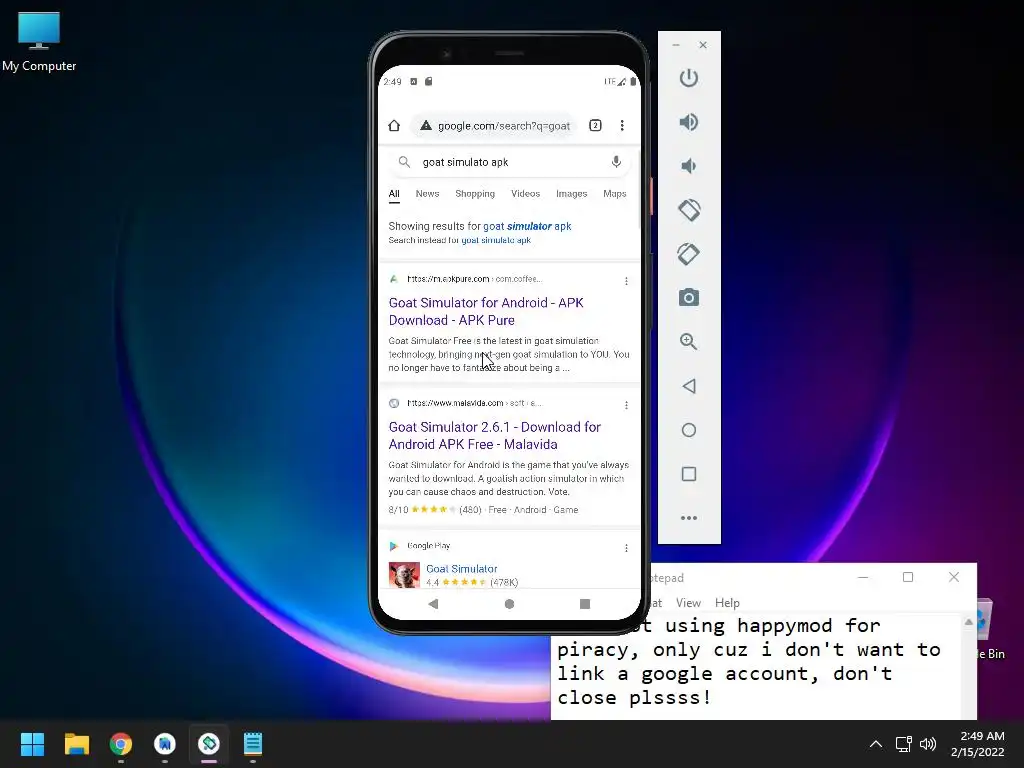Open Notepad View menu
Screen dimensions: 1024x768
click(688, 603)
